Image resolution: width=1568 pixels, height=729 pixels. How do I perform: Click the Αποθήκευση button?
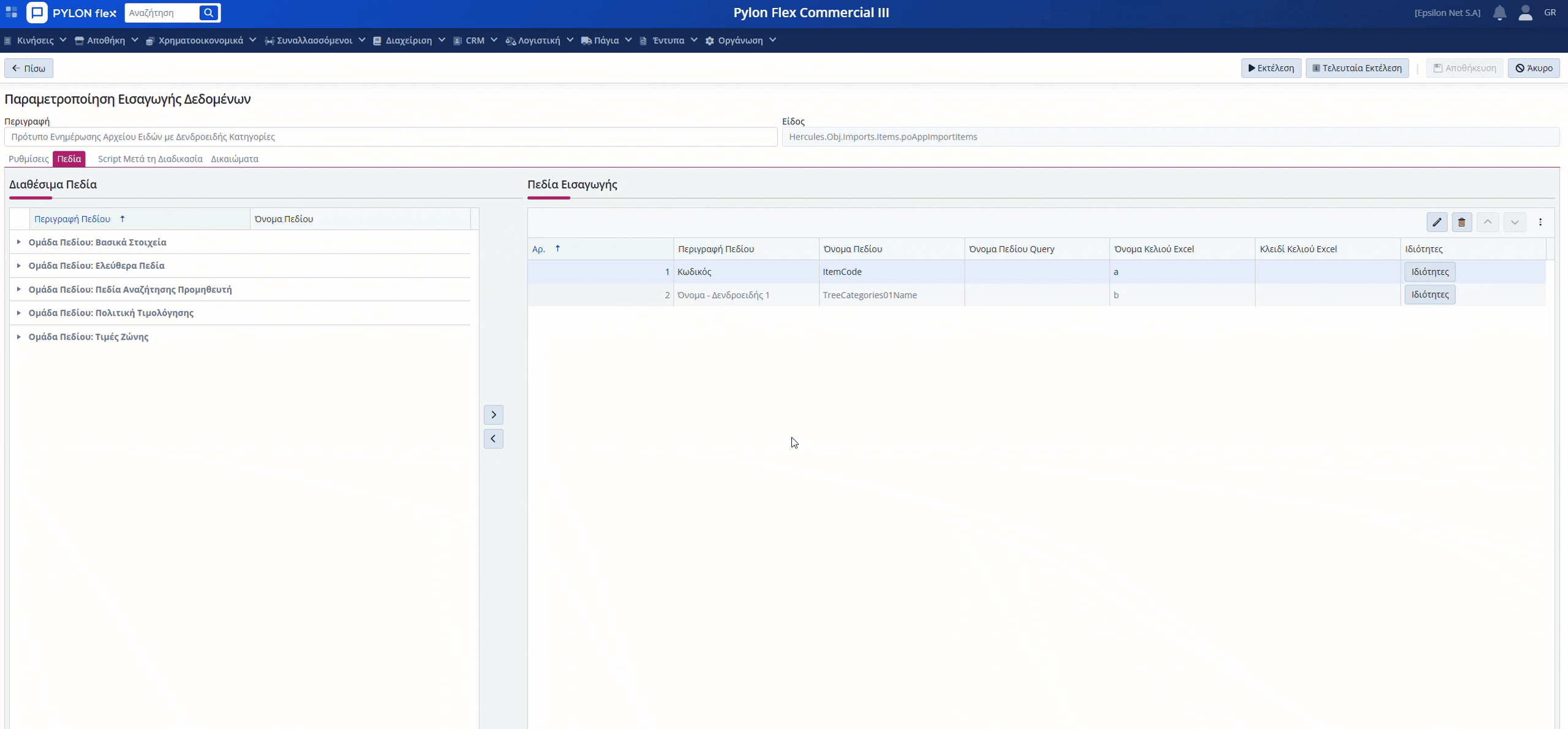pos(1464,69)
